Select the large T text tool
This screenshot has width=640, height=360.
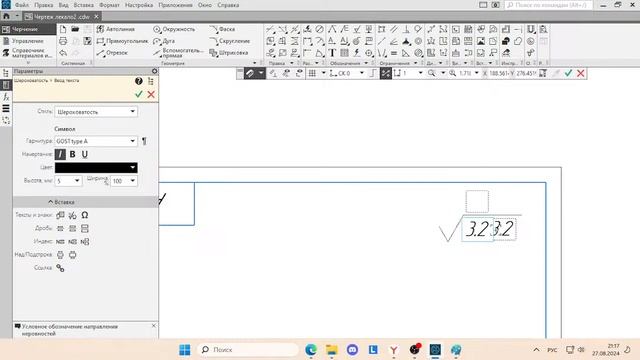coord(332,53)
